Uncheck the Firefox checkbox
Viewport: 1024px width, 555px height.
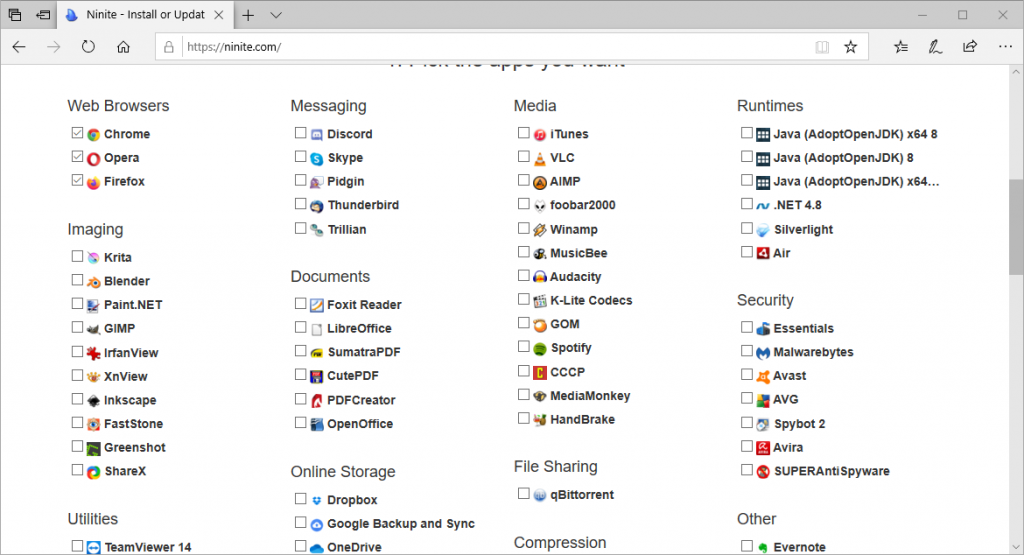77,180
